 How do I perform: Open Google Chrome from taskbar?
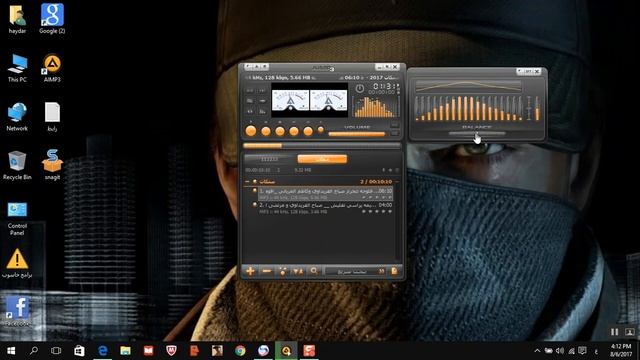pyautogui.click(x=240, y=351)
